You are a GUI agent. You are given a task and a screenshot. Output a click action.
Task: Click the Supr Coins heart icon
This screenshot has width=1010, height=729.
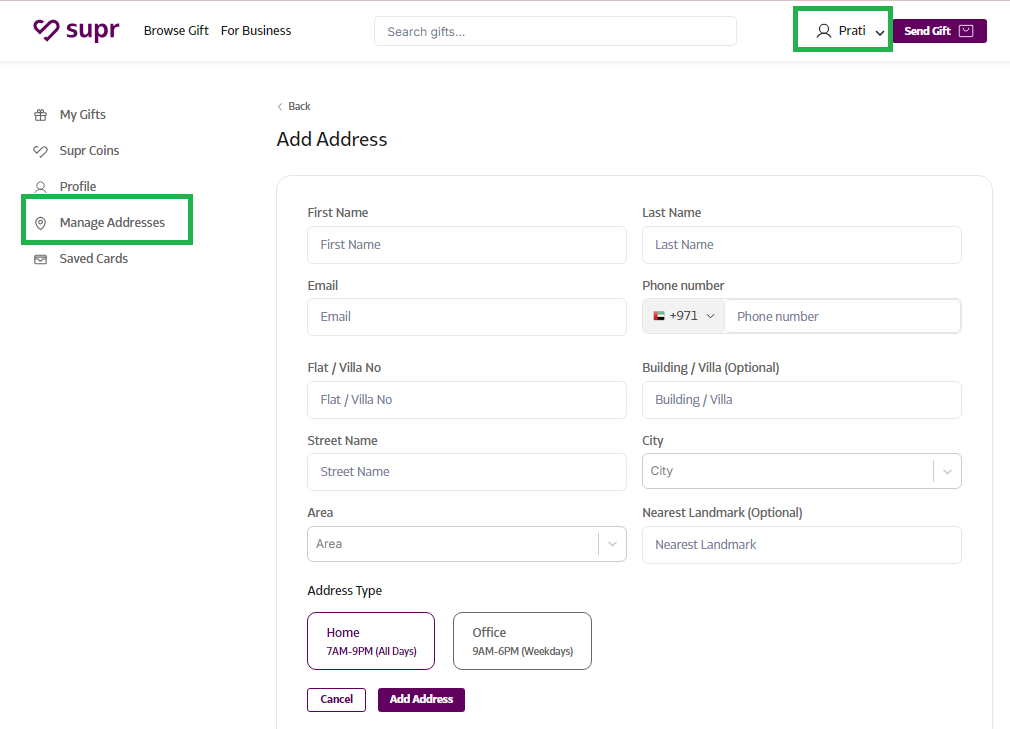point(40,151)
